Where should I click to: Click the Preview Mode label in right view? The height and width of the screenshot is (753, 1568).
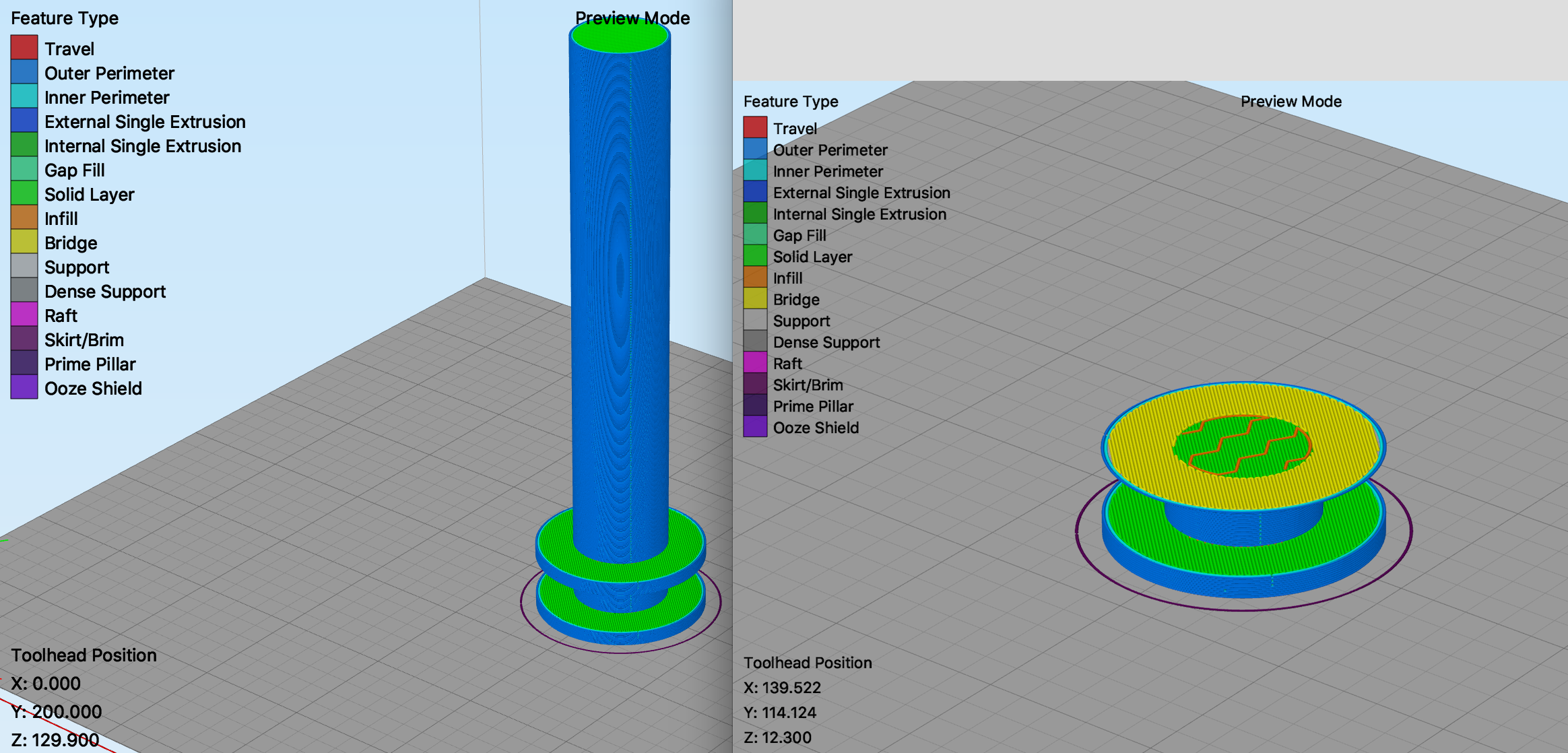(1291, 101)
